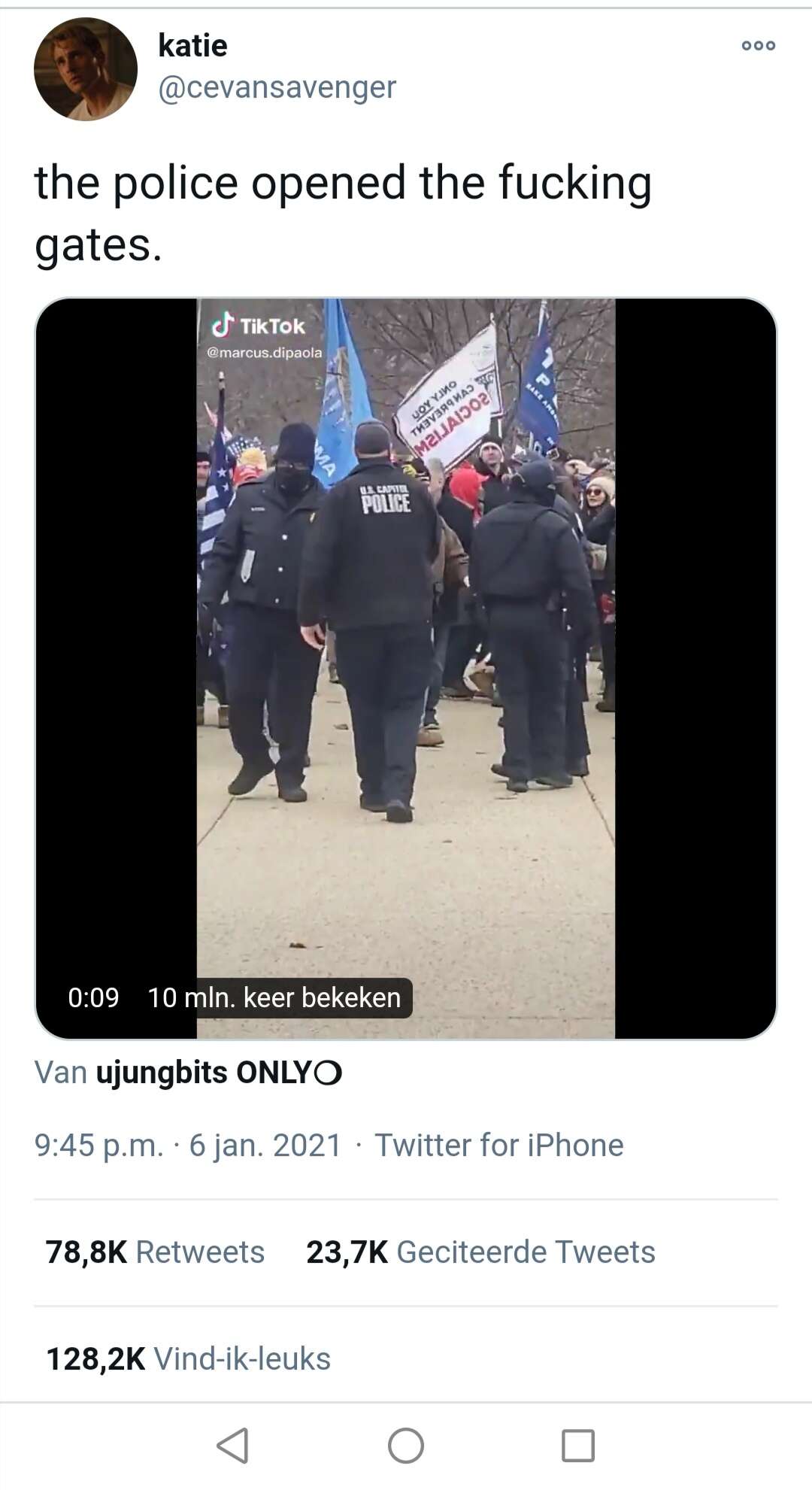The width and height of the screenshot is (812, 1490).
Task: Open the Twitter for iPhone source link
Action: coord(499,1145)
